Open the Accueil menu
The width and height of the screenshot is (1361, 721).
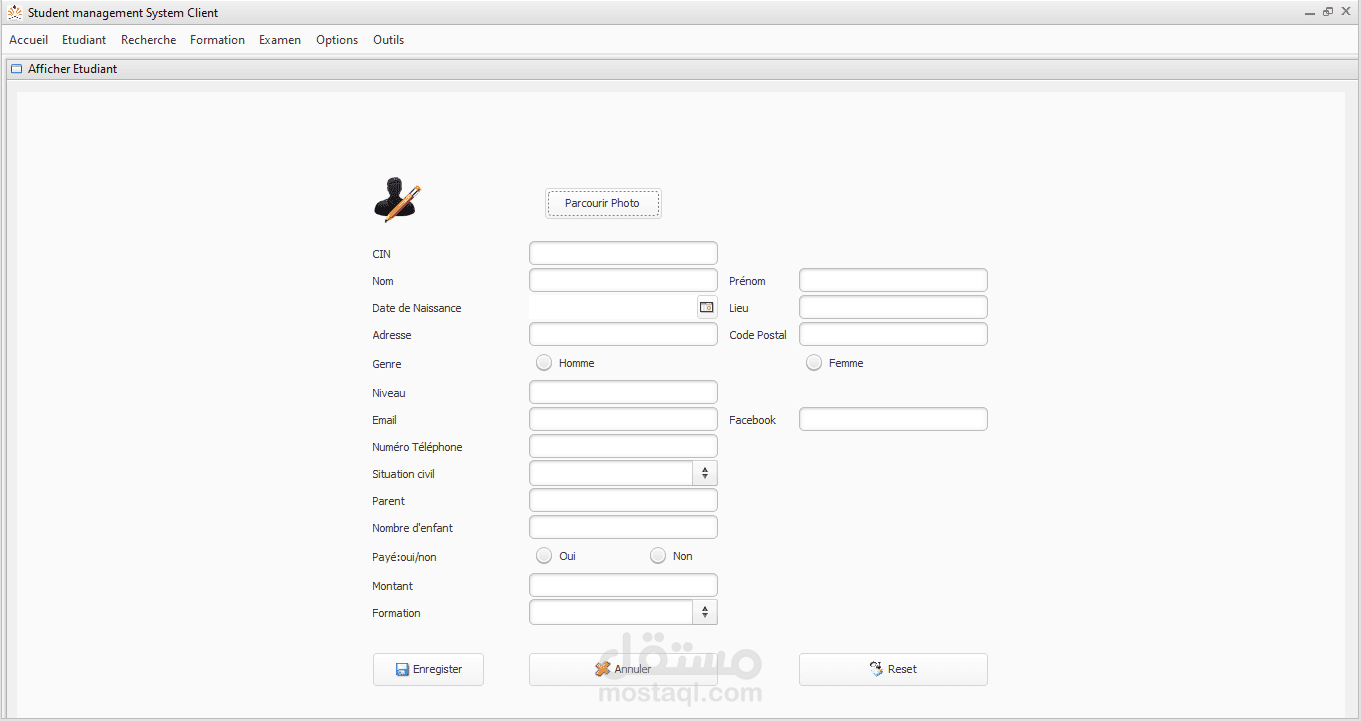click(29, 40)
